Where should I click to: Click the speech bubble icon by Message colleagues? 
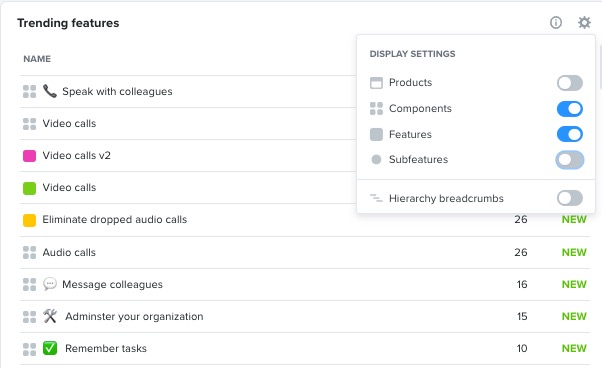(50, 284)
